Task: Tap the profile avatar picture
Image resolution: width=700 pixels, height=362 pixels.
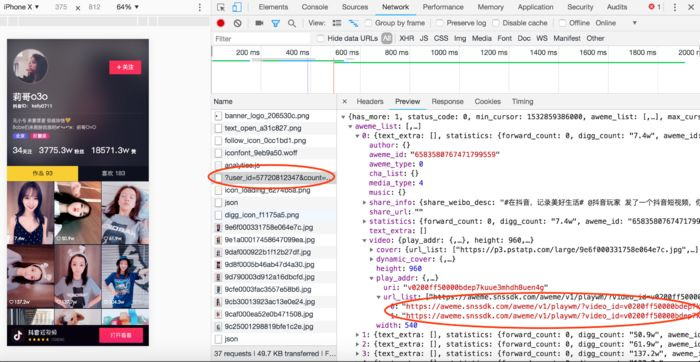Action: click(30, 66)
